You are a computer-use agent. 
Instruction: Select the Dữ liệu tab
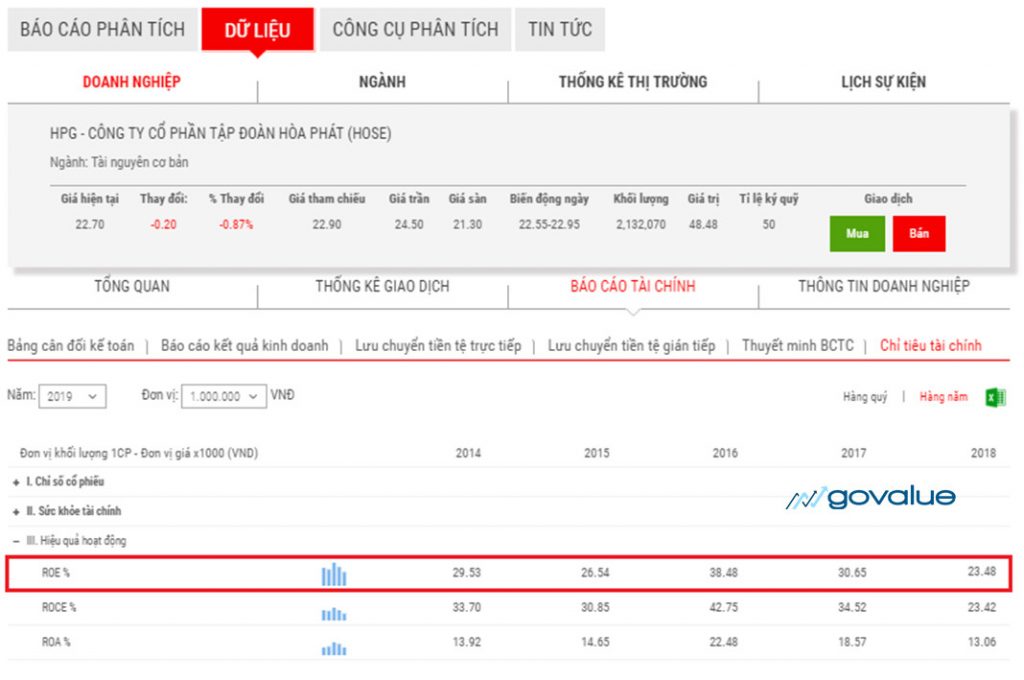(x=257, y=29)
